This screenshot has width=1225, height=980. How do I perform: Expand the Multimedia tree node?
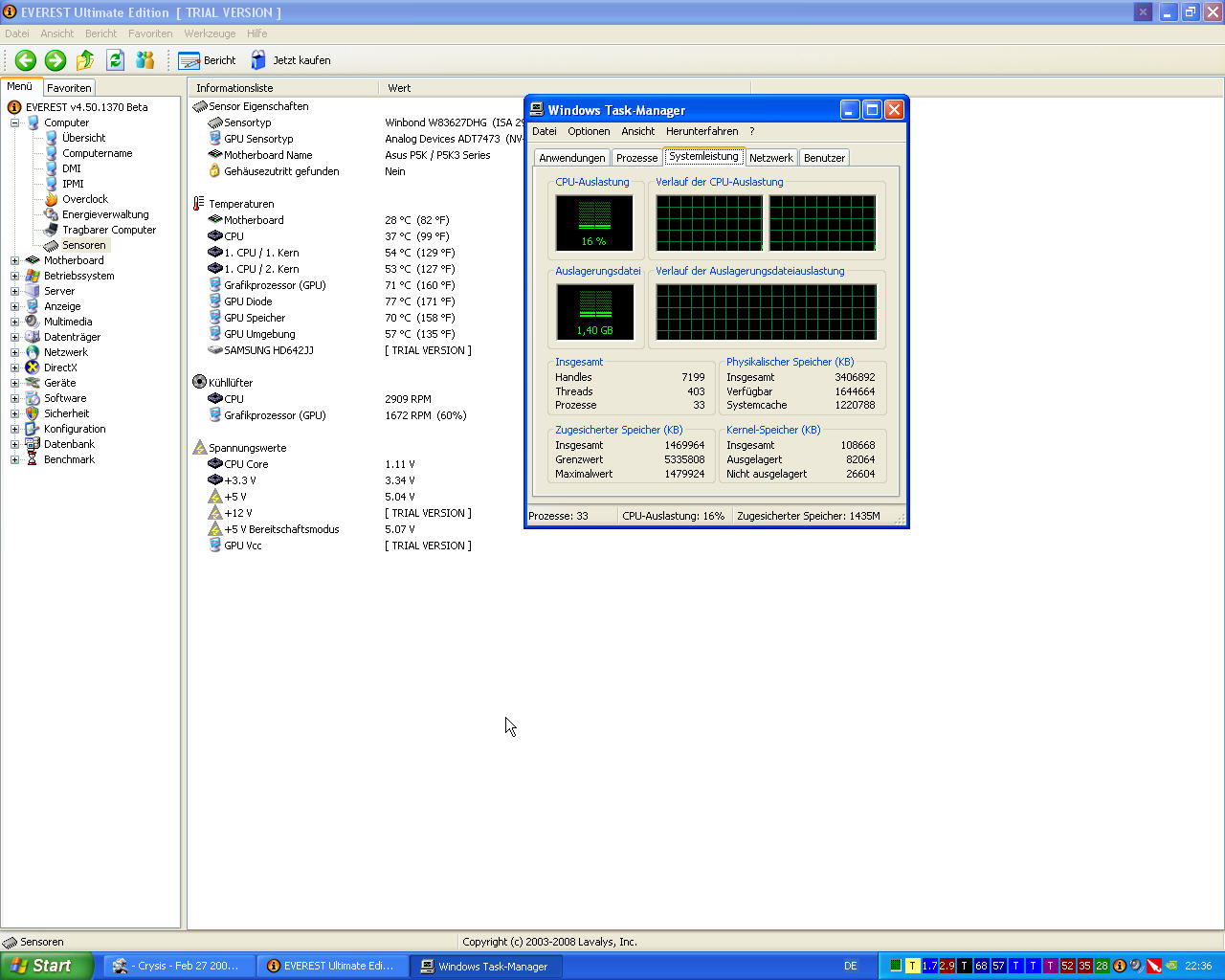(x=14, y=322)
